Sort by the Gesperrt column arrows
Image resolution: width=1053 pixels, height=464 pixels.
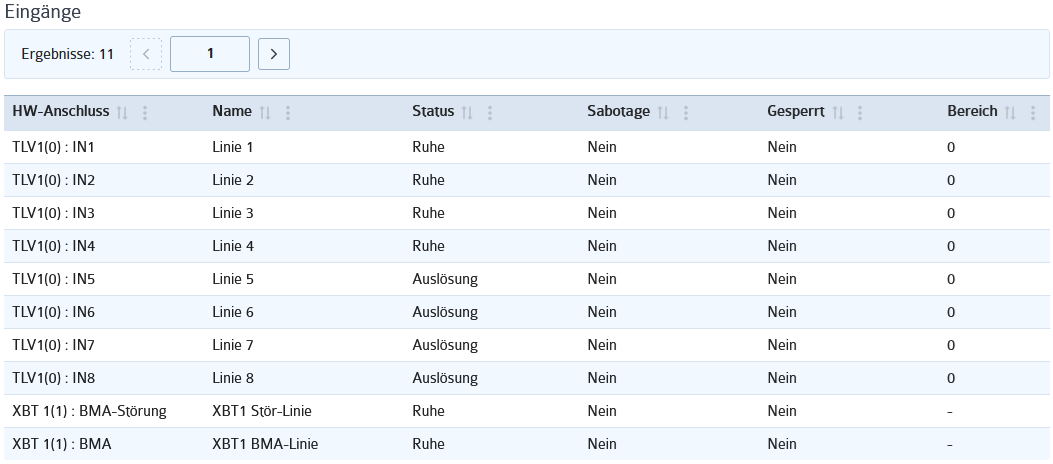tap(837, 113)
